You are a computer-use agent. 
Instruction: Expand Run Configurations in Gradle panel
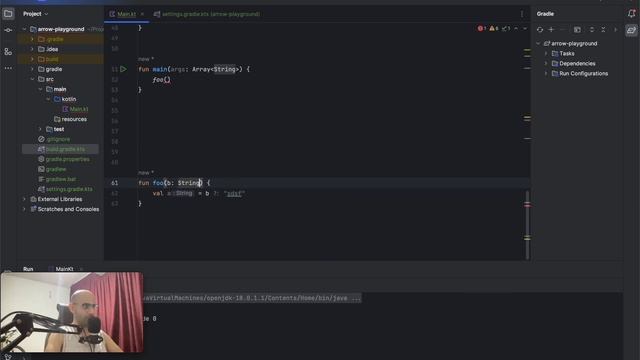[x=546, y=74]
